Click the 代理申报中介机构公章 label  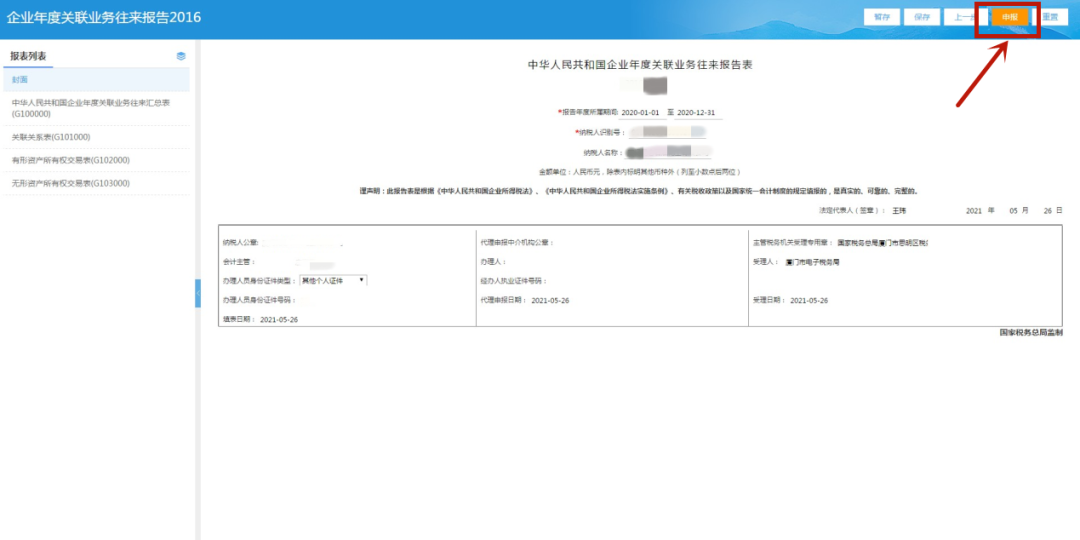[517, 242]
